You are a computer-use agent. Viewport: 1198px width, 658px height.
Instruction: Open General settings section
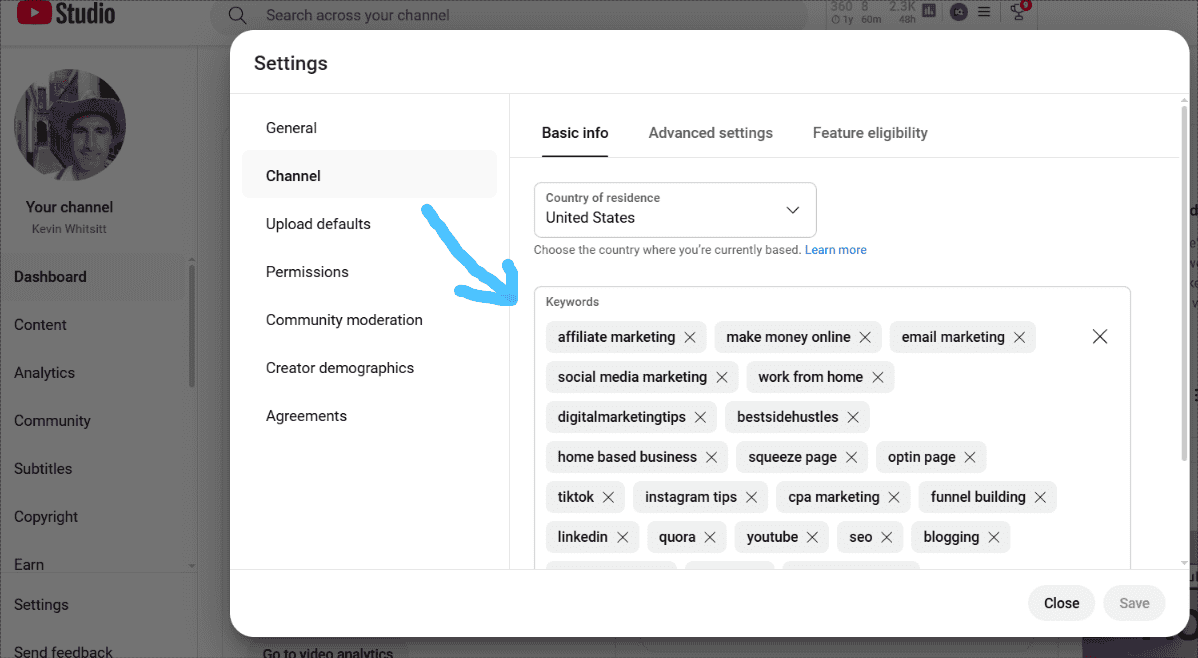tap(369, 128)
